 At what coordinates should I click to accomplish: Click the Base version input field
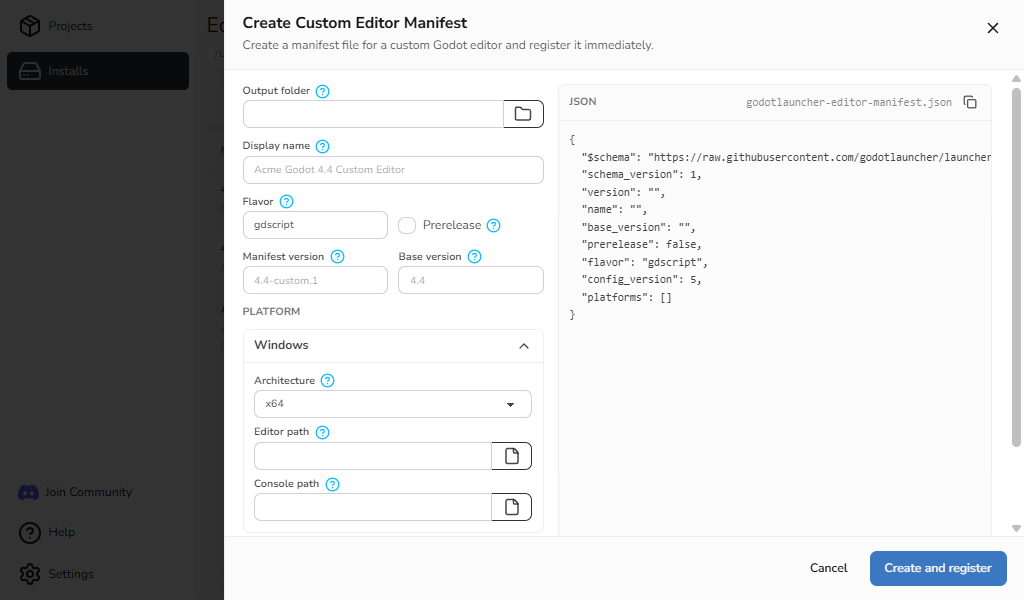pos(471,280)
